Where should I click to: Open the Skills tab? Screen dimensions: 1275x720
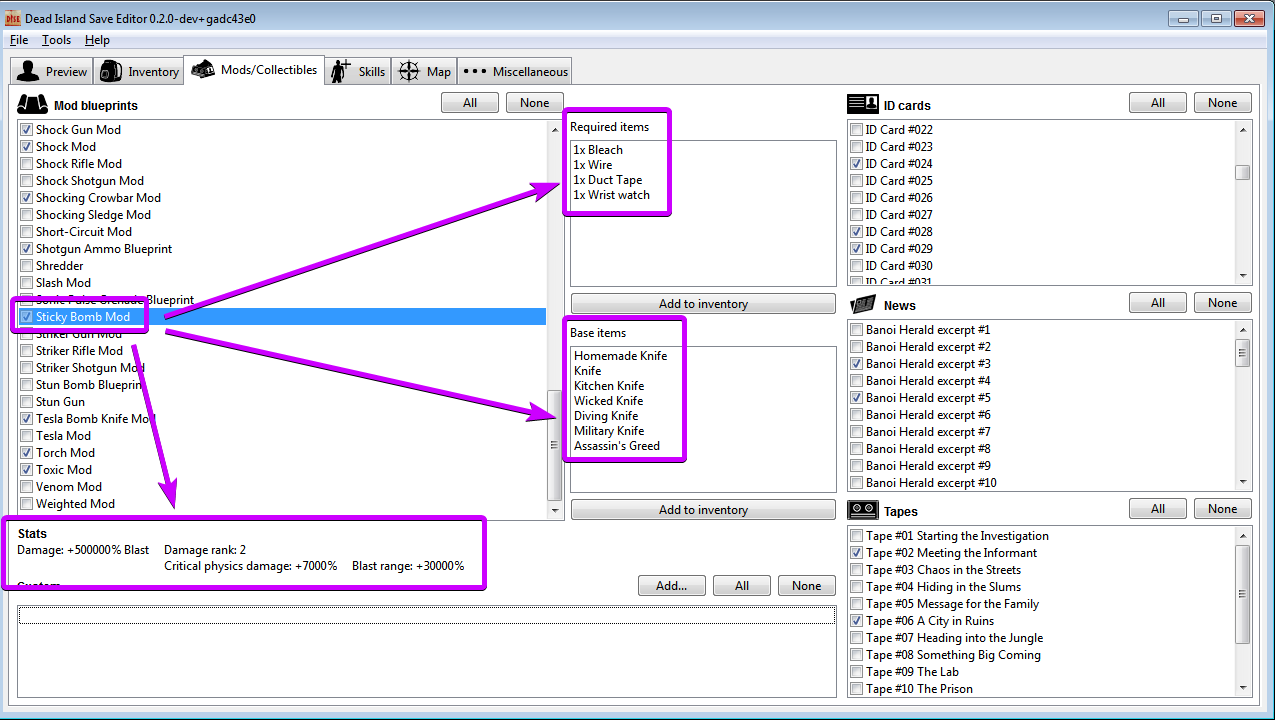(x=358, y=71)
